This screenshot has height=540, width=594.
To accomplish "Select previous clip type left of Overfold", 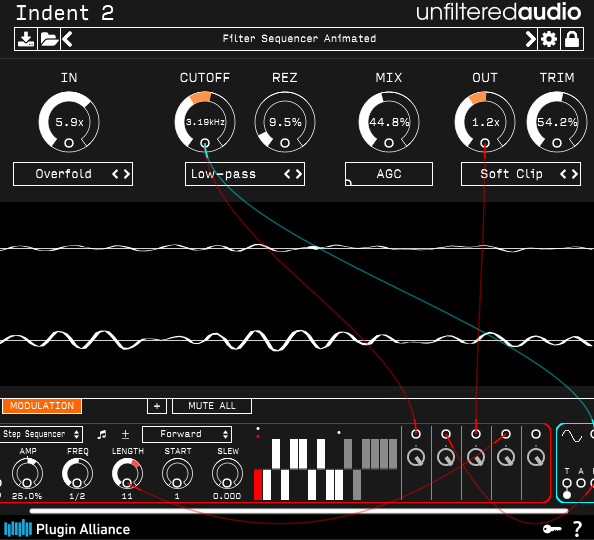I will click(115, 174).
